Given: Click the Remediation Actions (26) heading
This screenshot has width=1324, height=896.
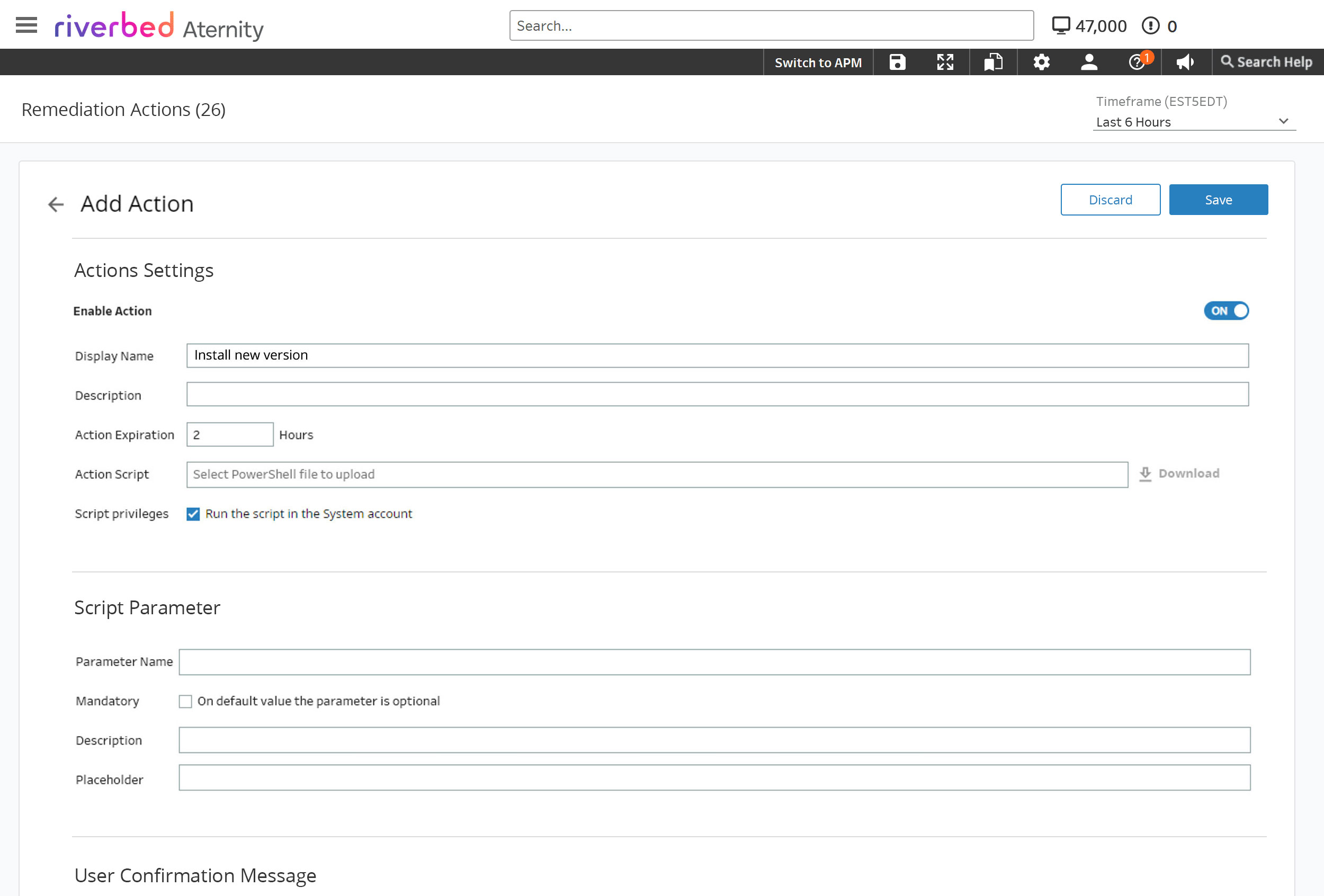Looking at the screenshot, I should 123,110.
